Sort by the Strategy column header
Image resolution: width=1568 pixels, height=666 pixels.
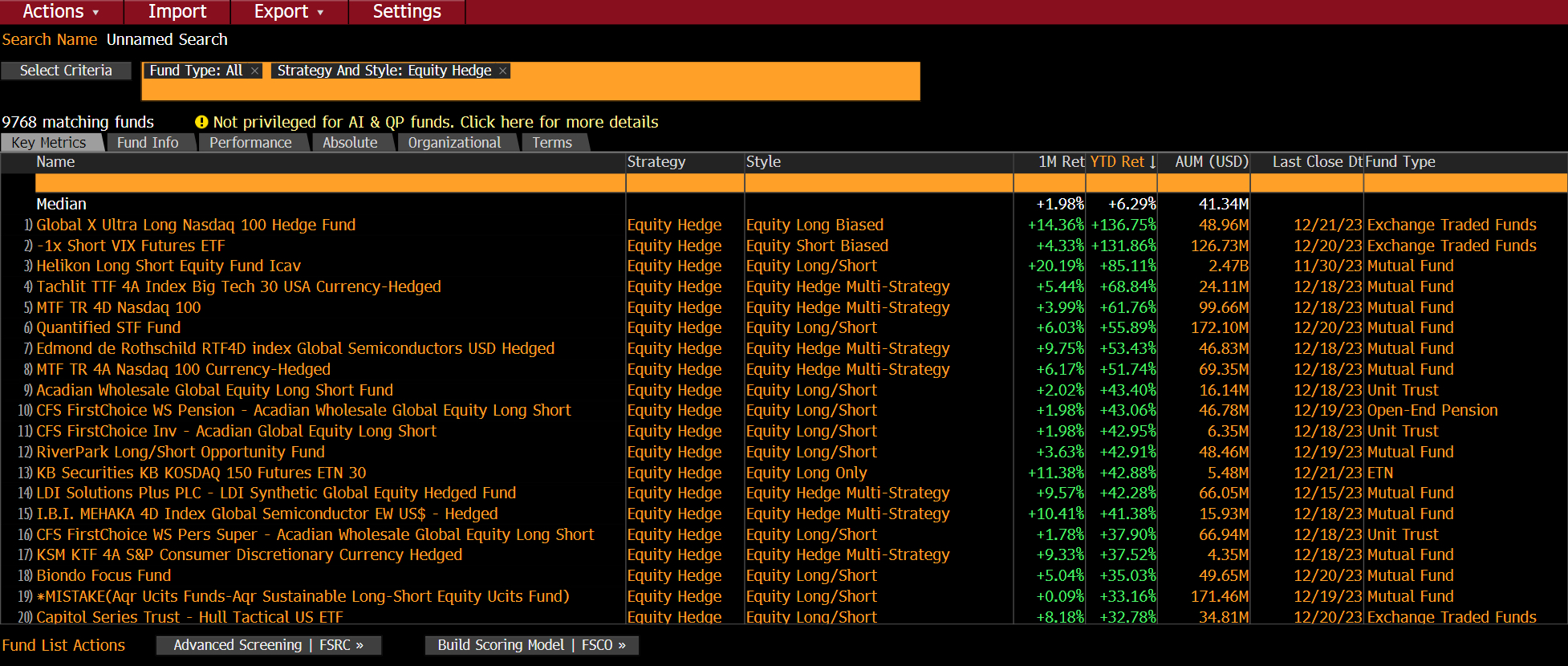point(656,162)
